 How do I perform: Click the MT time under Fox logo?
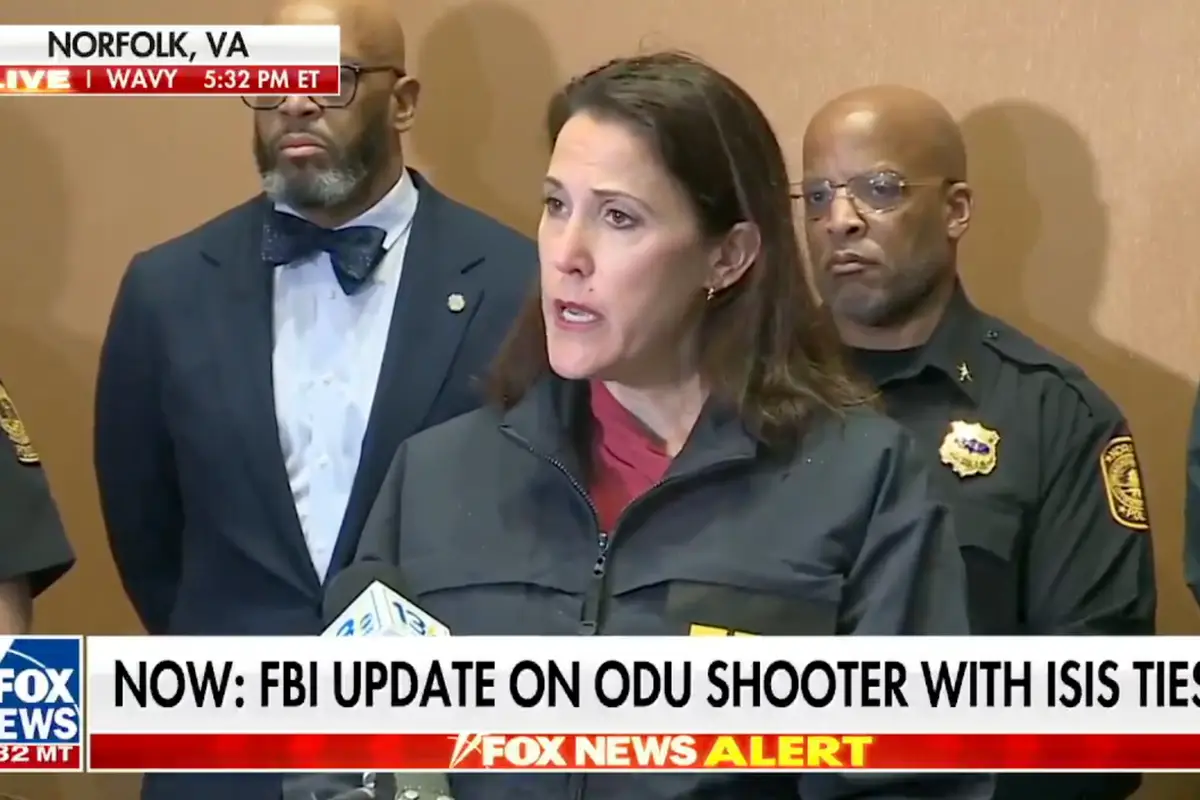[x=40, y=755]
